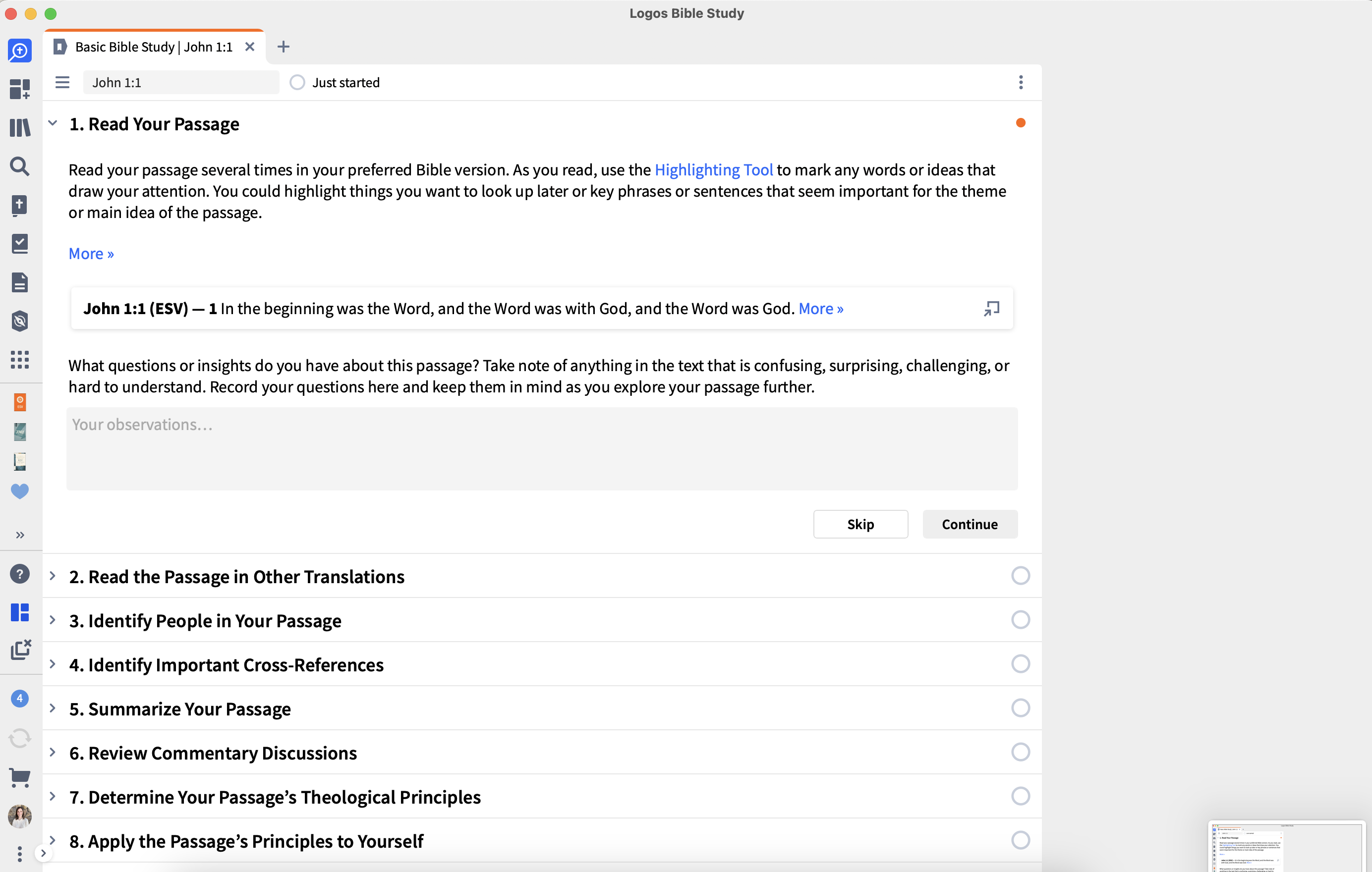Expand Determine Your Passage's Theological Principles
The width and height of the screenshot is (1372, 872).
pyautogui.click(x=53, y=796)
